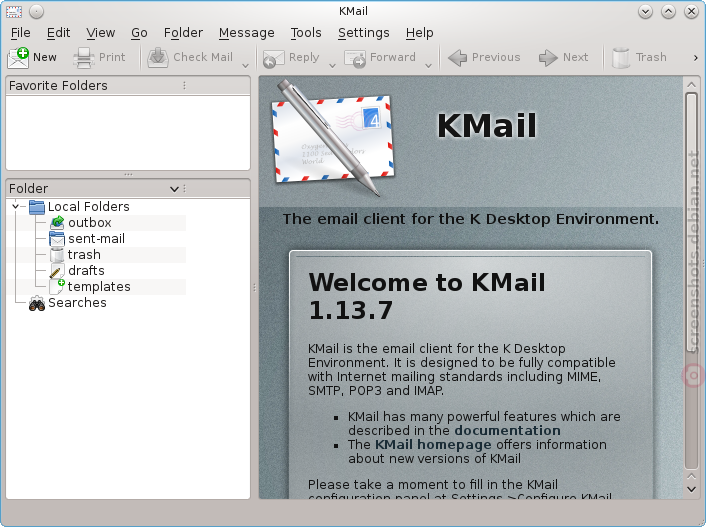
Task: Select the drafts folder name
Action: (86, 271)
